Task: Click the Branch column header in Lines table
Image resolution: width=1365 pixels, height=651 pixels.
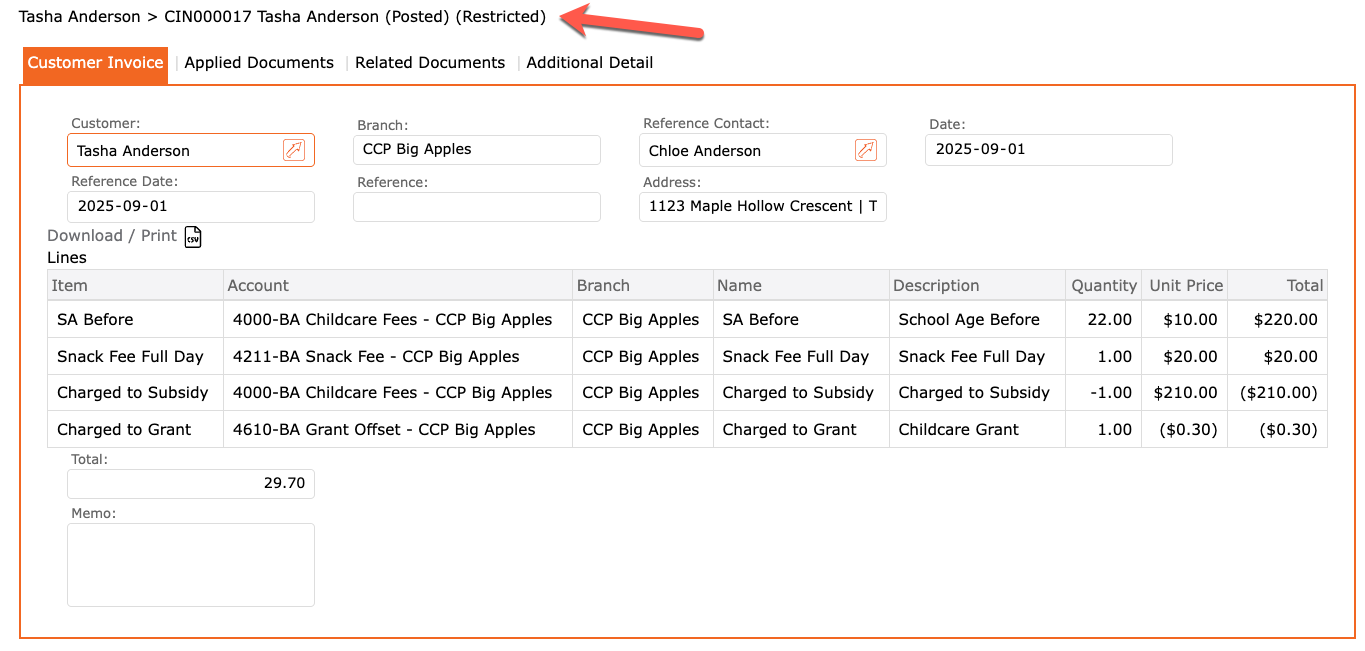Action: [x=643, y=285]
